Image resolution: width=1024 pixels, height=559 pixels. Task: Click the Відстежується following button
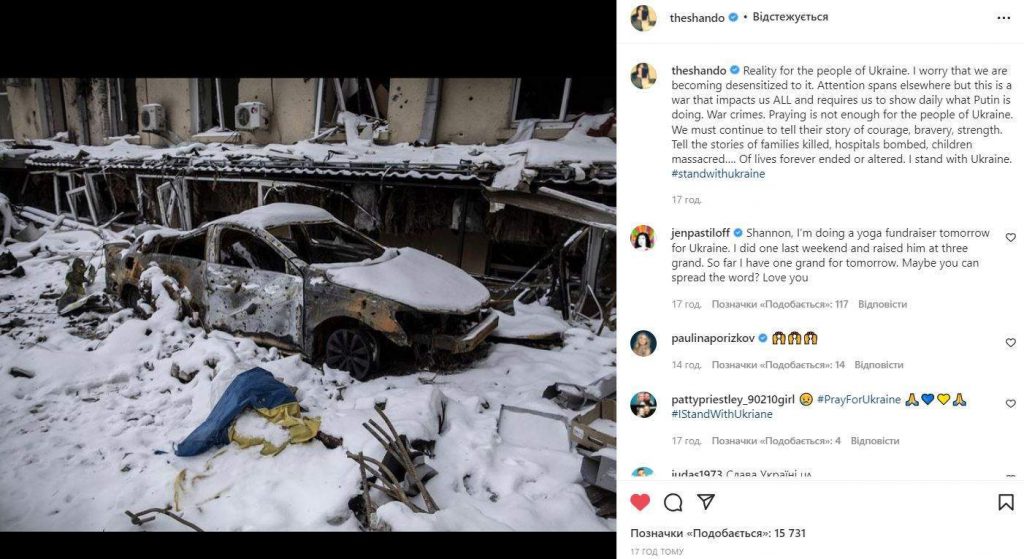pyautogui.click(x=790, y=17)
